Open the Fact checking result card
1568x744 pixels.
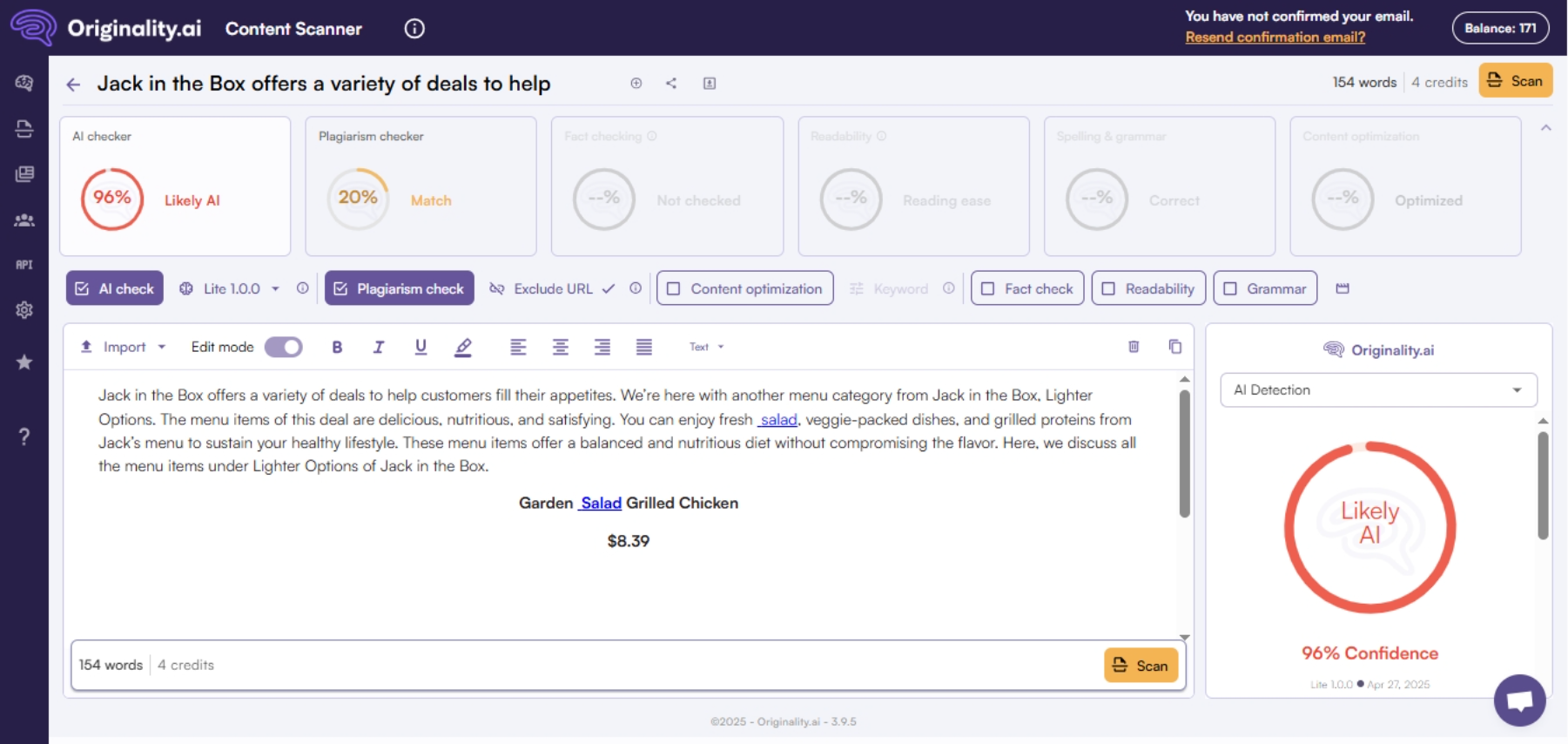[x=668, y=186]
